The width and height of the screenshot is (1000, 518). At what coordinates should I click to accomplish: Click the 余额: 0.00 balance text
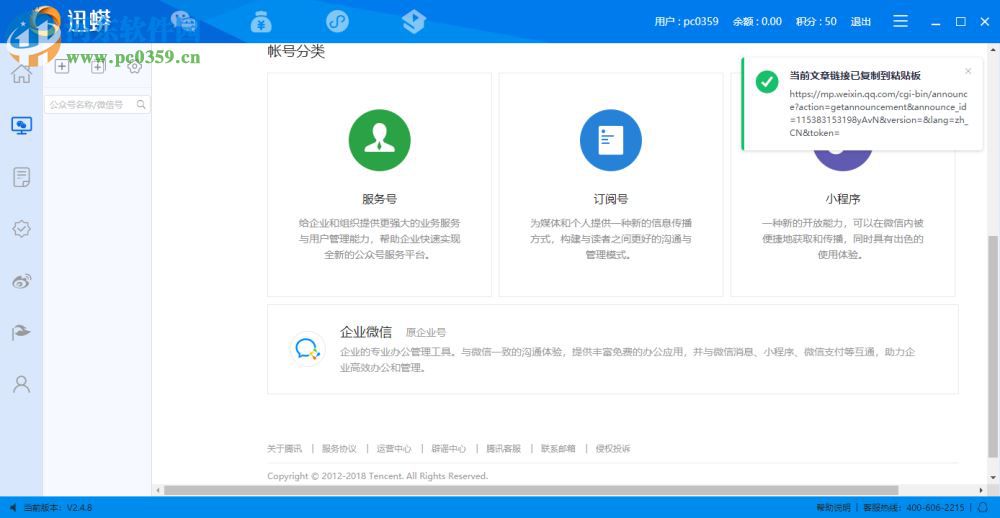758,22
